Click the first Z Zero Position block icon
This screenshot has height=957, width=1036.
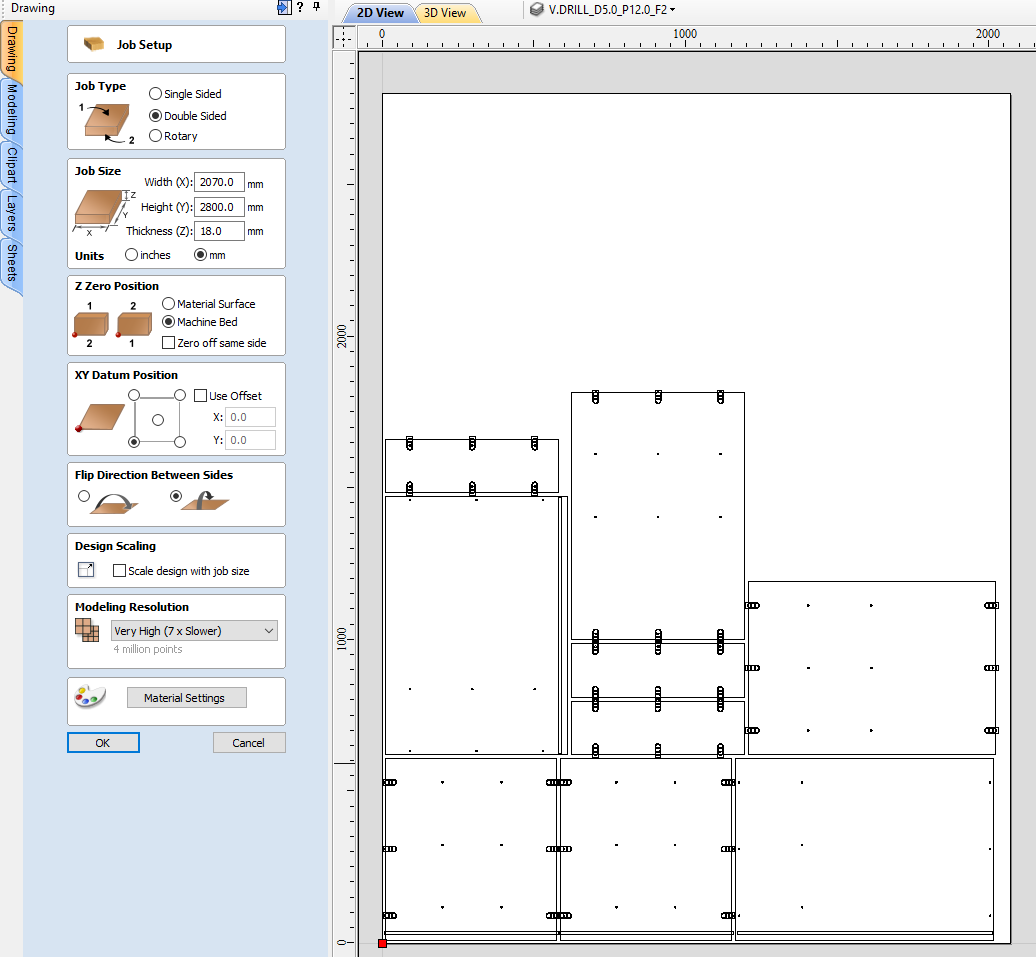(x=91, y=325)
